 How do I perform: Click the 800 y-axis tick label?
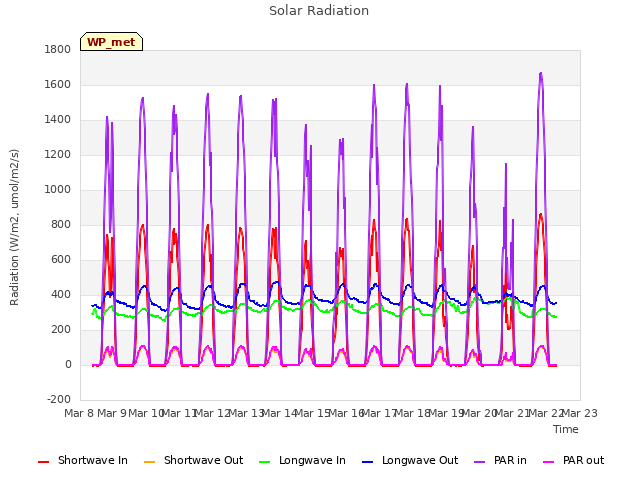pos(61,224)
